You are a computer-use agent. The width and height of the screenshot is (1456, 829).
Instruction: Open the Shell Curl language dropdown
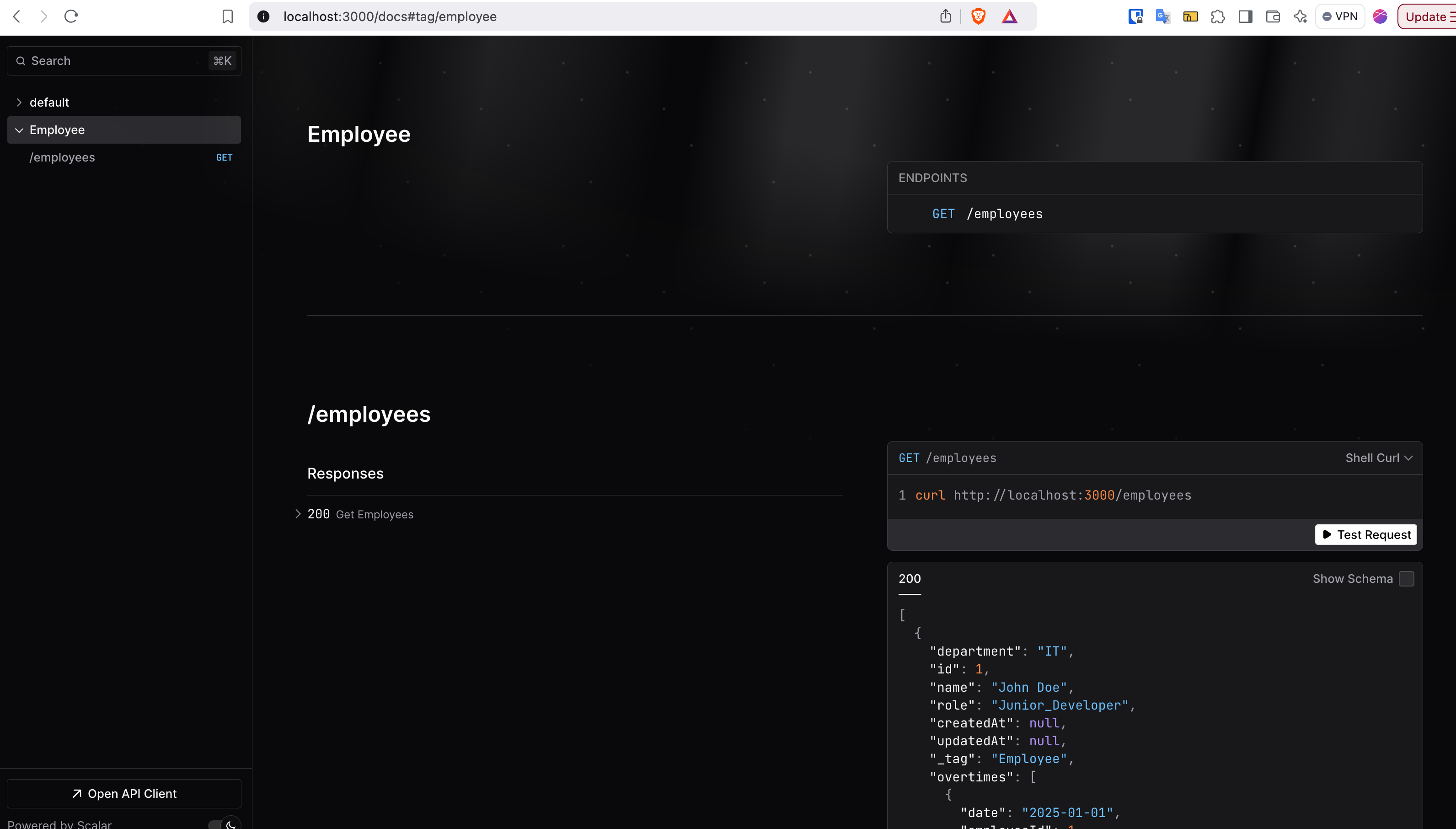[x=1378, y=458]
